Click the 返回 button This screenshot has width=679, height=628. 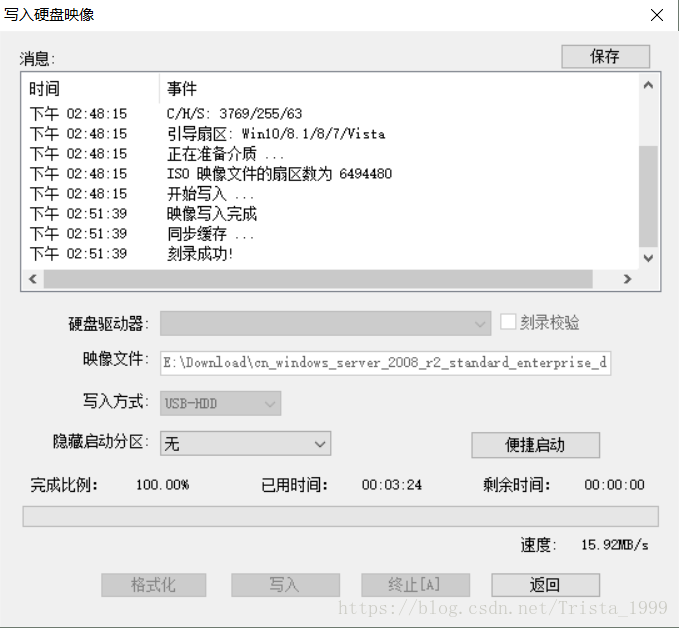545,585
